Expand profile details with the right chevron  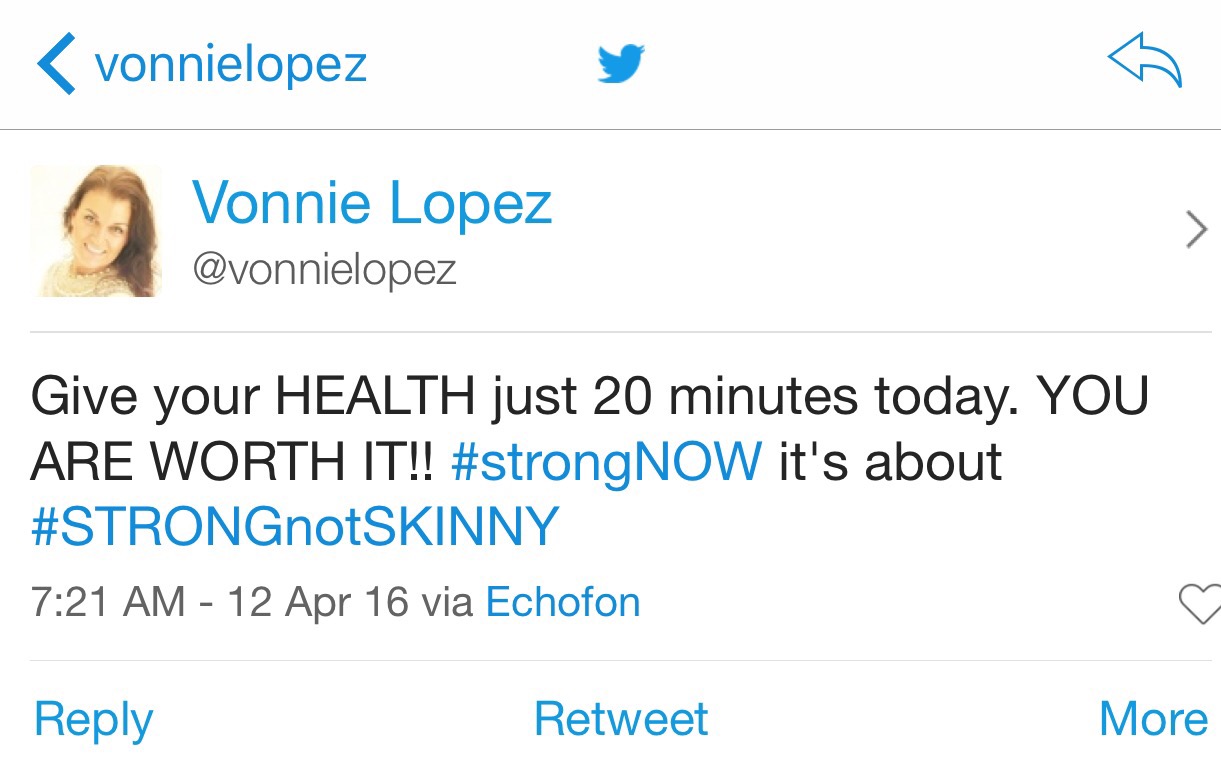pos(1195,231)
